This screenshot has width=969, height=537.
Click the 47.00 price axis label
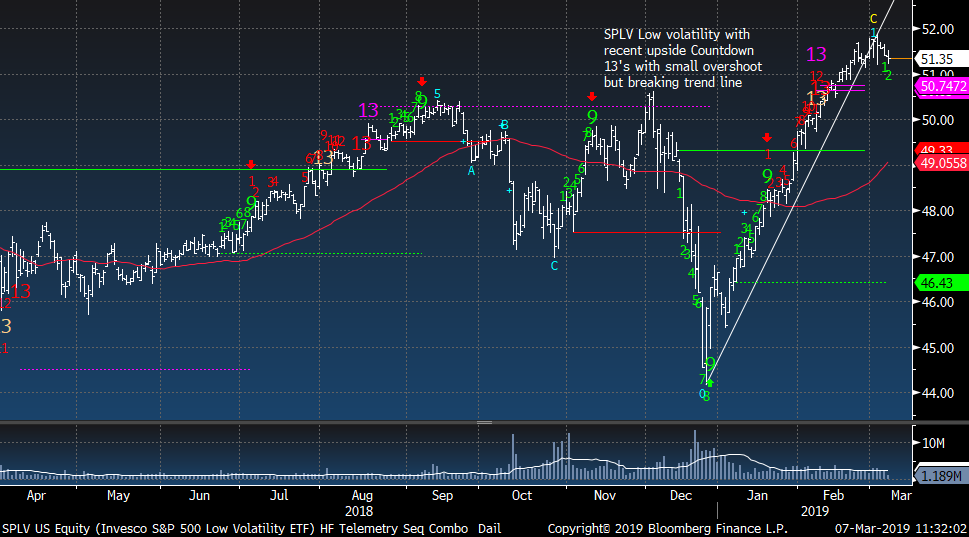[937, 256]
